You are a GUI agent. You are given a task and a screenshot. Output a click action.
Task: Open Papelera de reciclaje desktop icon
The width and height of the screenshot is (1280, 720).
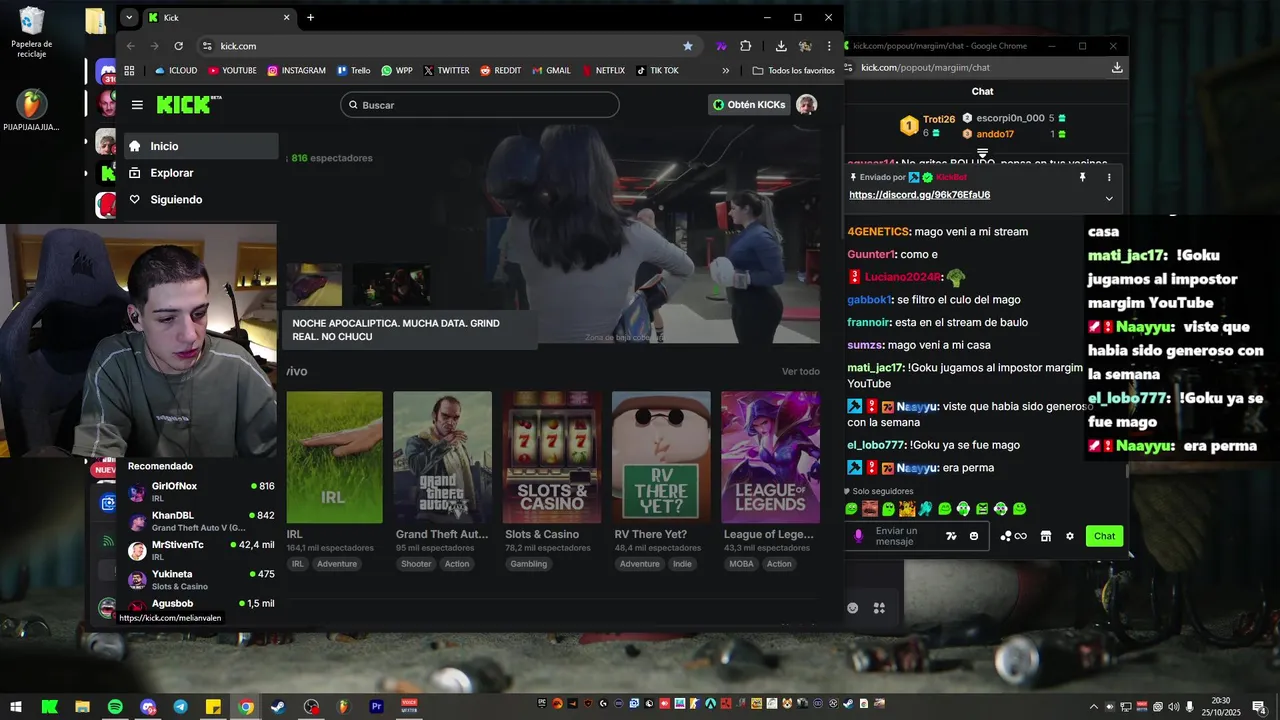[32, 33]
